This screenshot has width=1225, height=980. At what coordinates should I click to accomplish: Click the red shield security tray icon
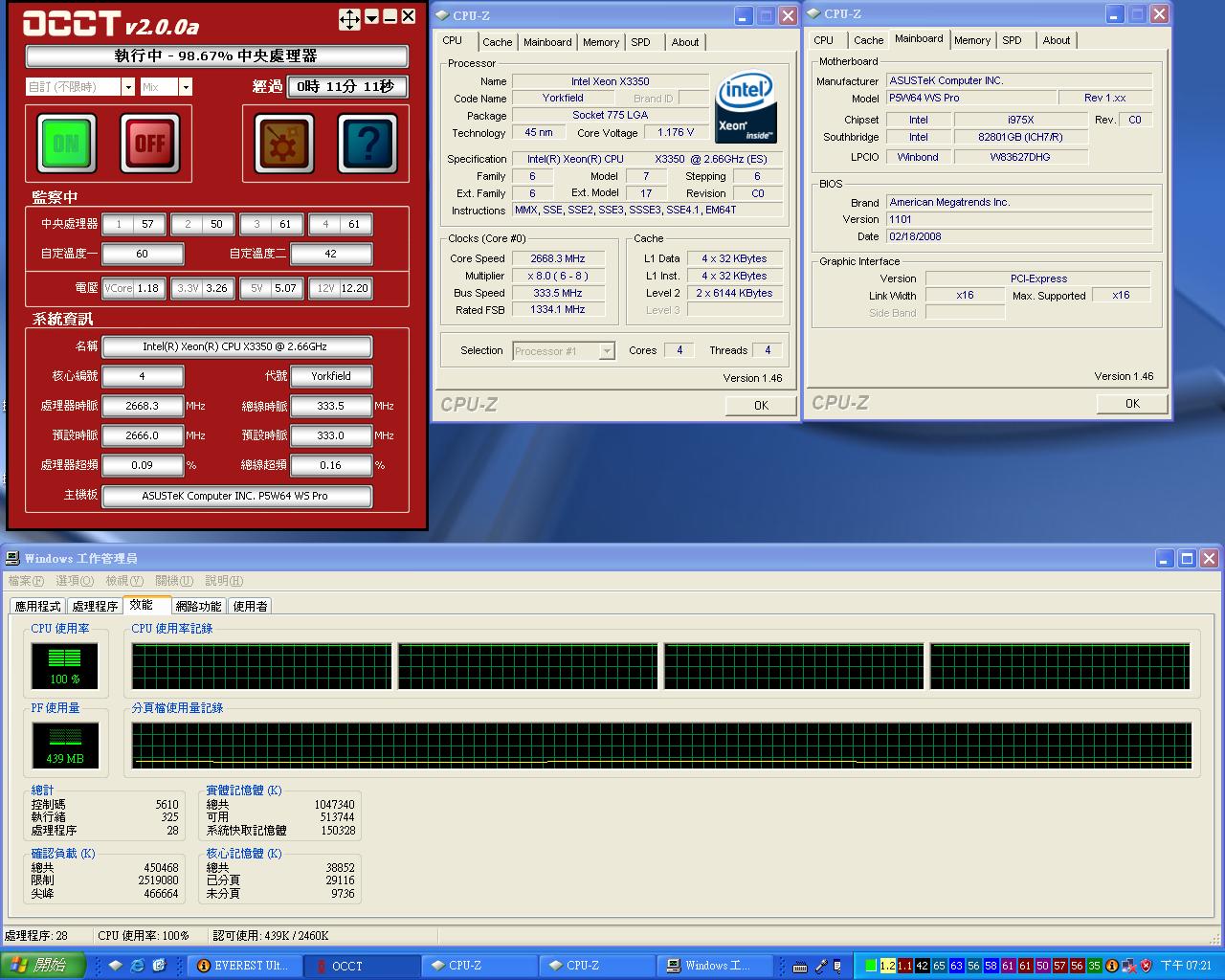(1146, 966)
